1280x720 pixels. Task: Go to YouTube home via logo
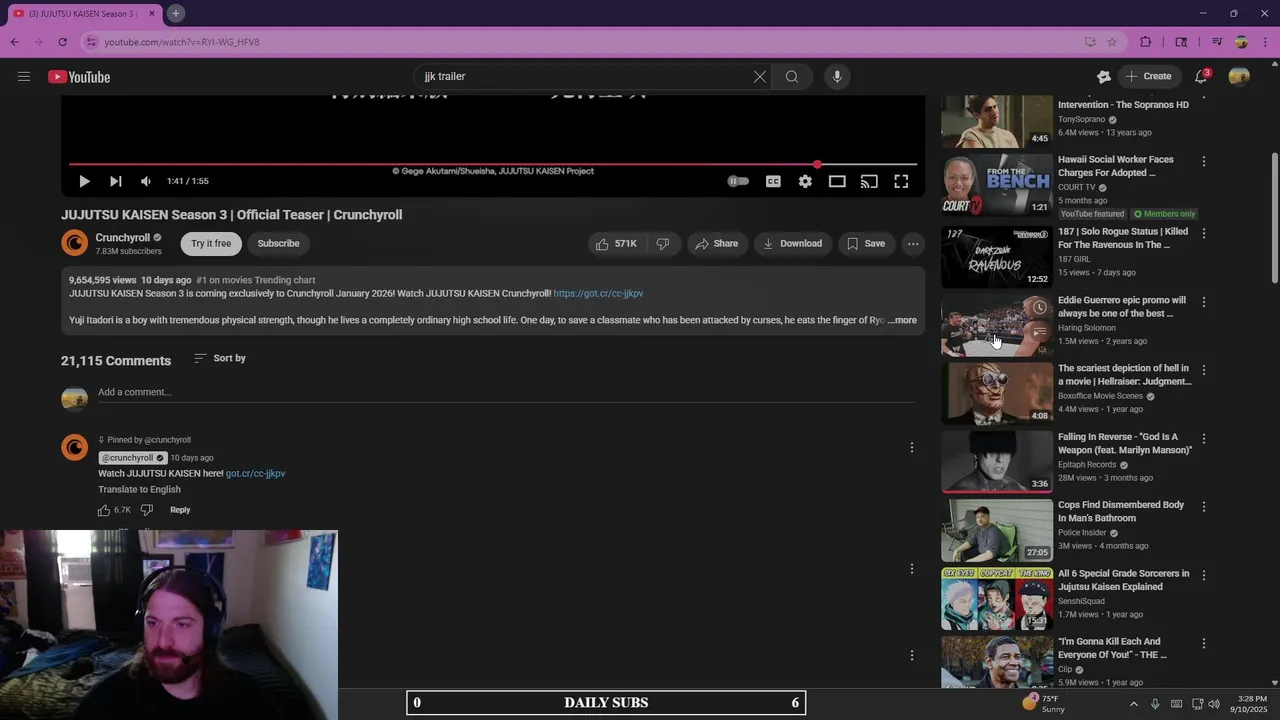click(79, 77)
